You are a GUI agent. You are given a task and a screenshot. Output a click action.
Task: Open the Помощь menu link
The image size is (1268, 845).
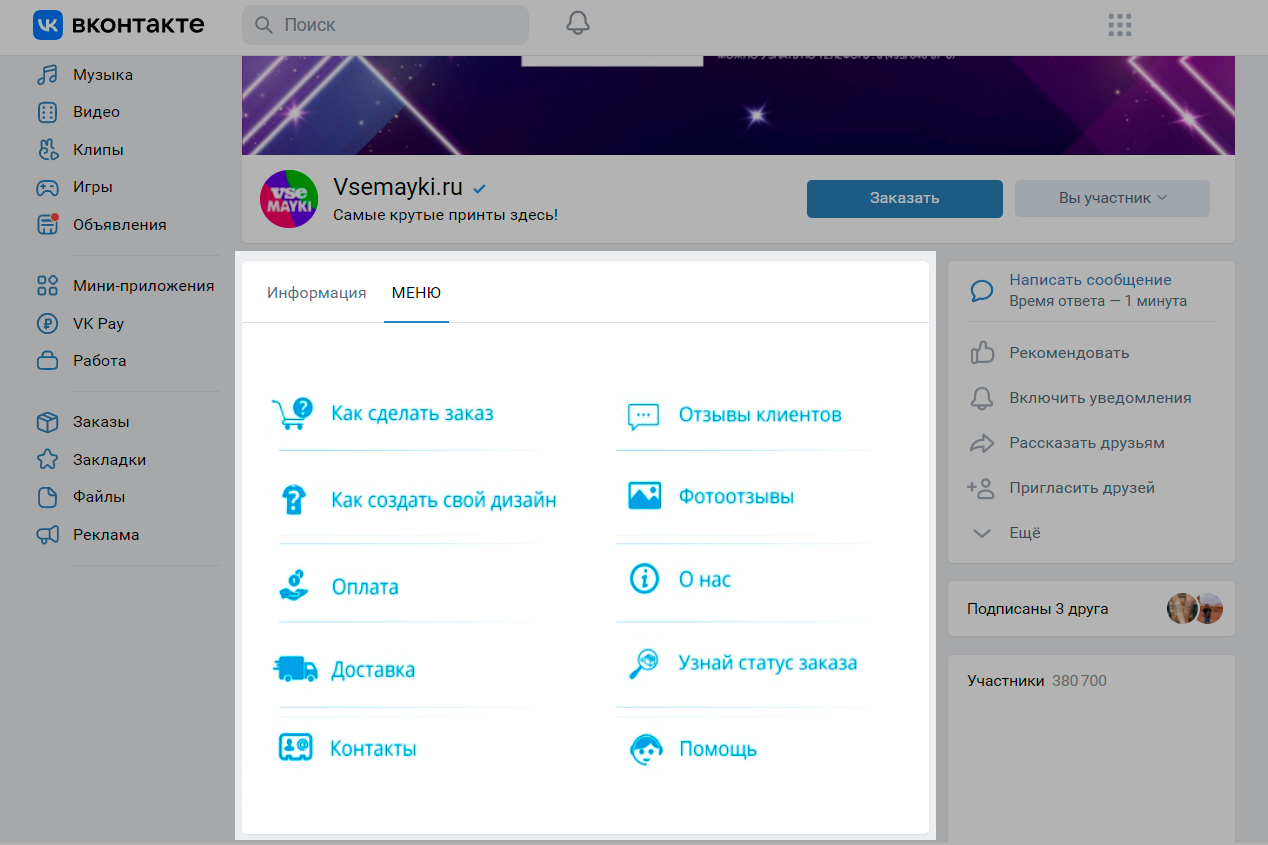coord(718,749)
